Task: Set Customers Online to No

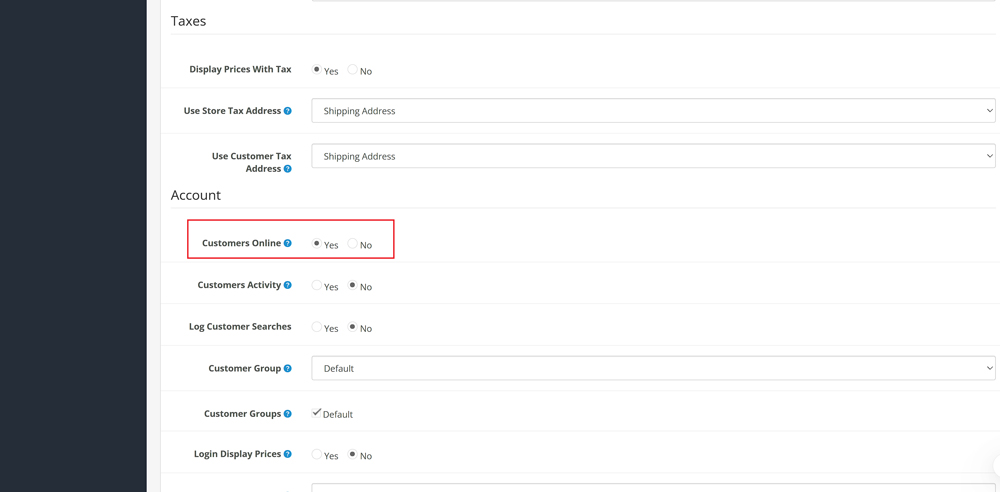Action: (x=353, y=244)
